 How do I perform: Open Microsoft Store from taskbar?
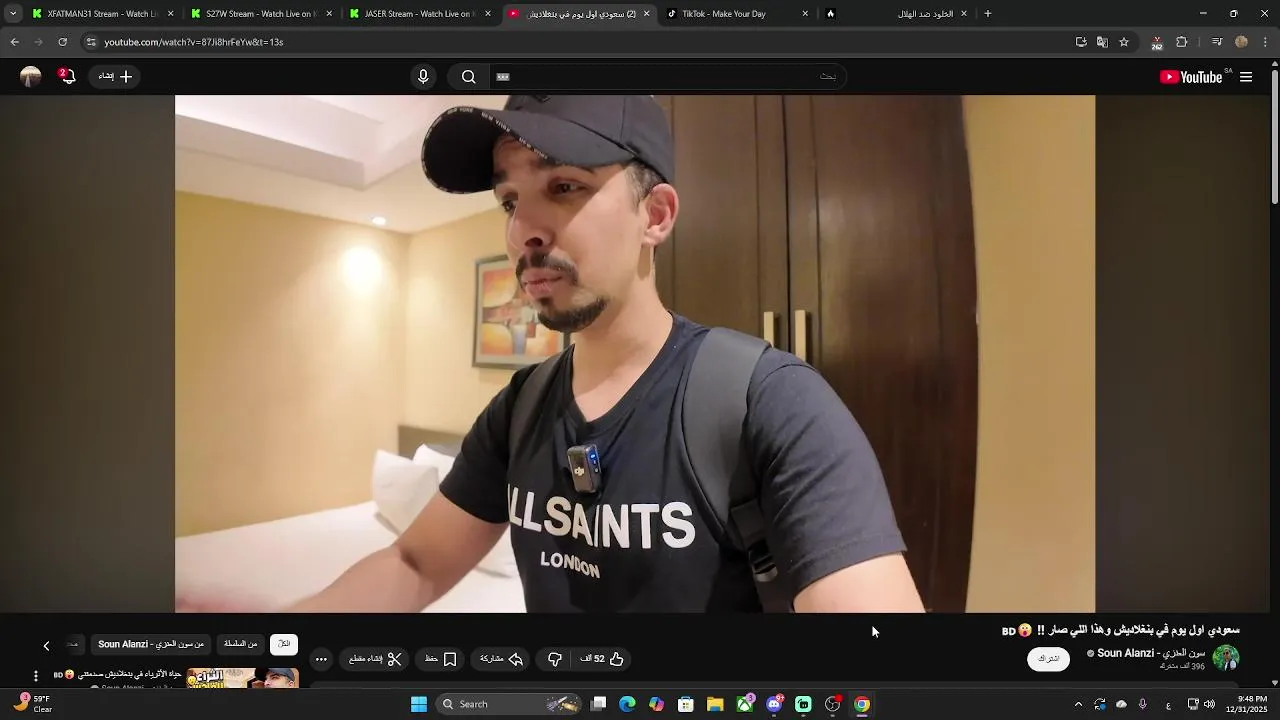pyautogui.click(x=686, y=704)
